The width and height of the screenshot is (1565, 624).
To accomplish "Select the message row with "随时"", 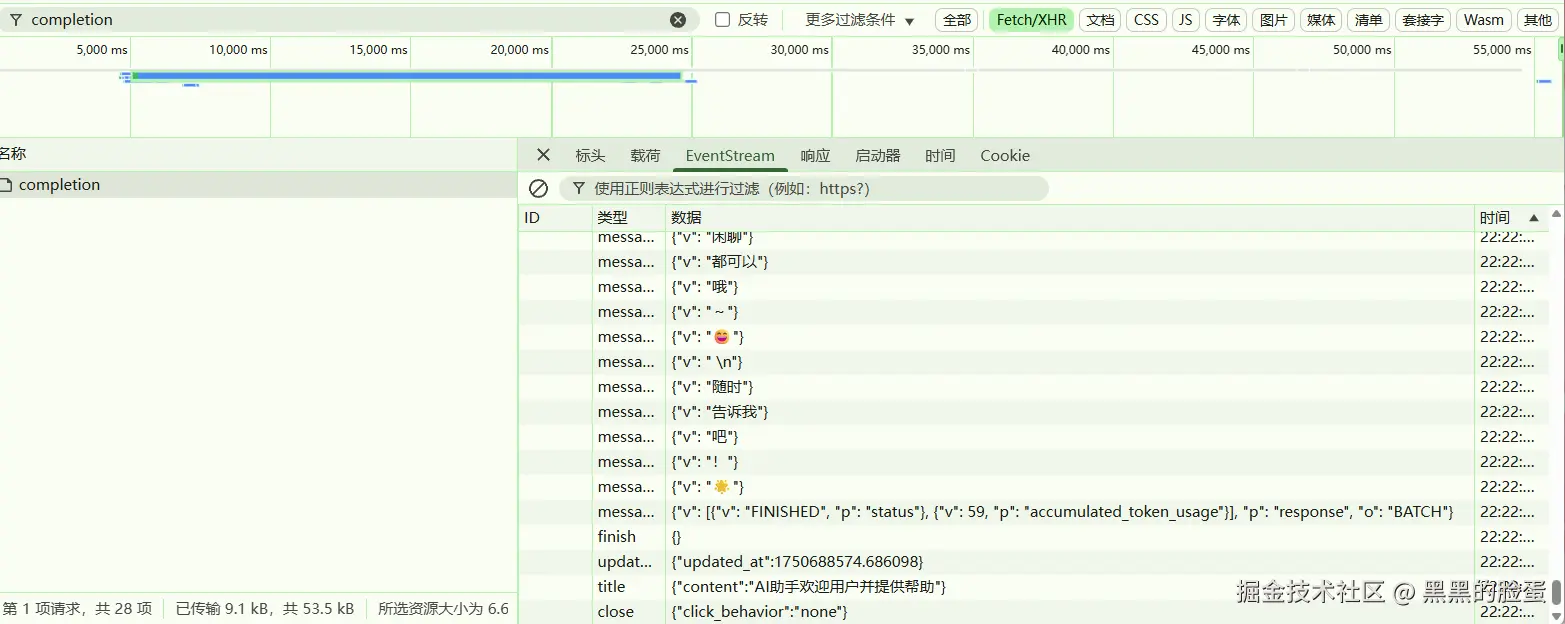I will 1033,387.
